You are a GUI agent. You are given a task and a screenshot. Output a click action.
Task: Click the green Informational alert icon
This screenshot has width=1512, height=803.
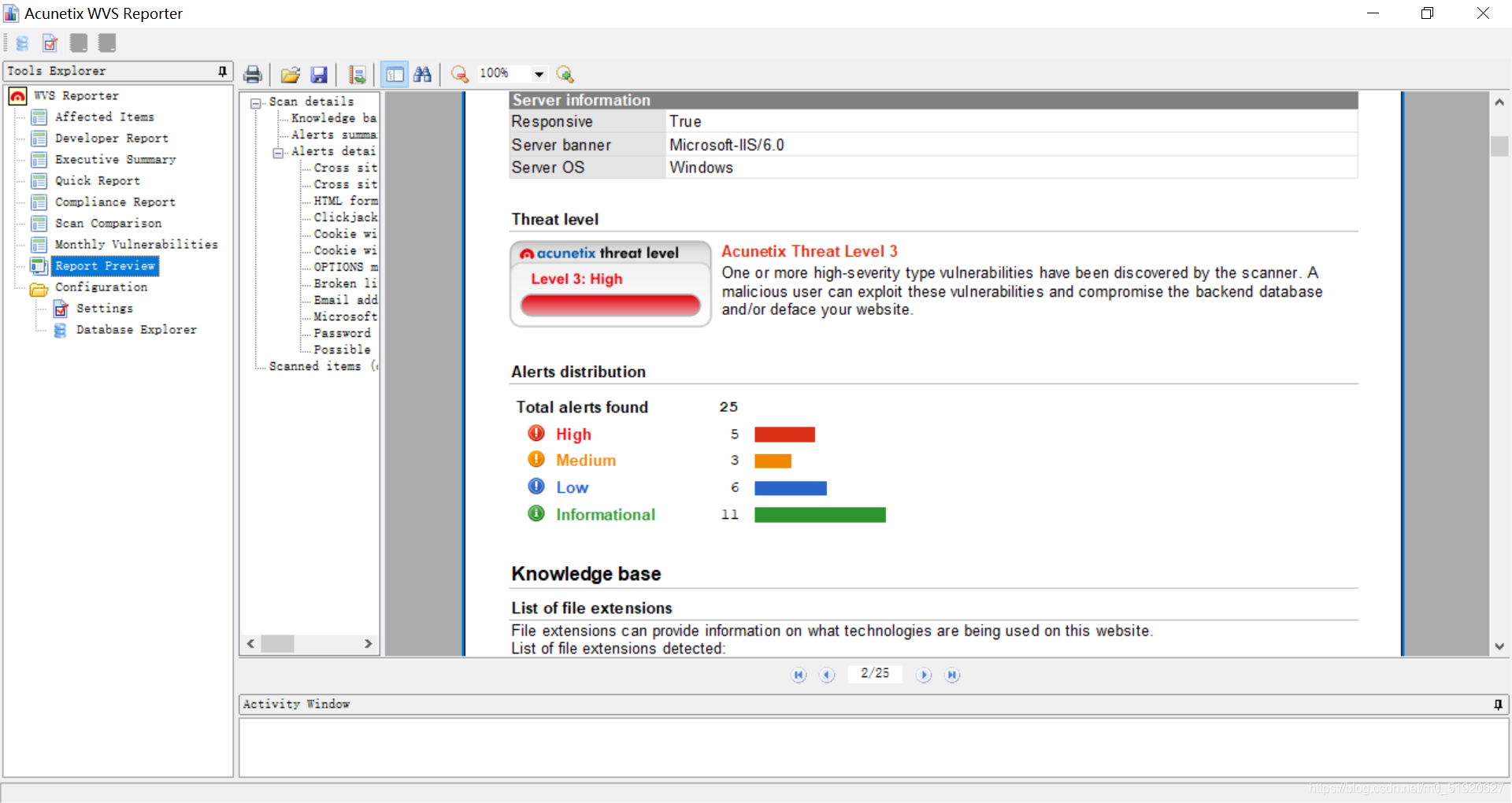pyautogui.click(x=536, y=513)
